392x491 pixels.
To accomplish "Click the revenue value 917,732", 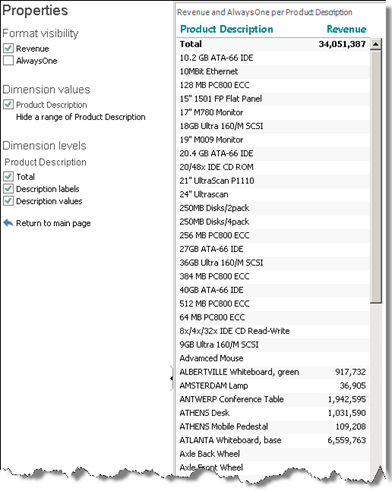I will pos(350,372).
